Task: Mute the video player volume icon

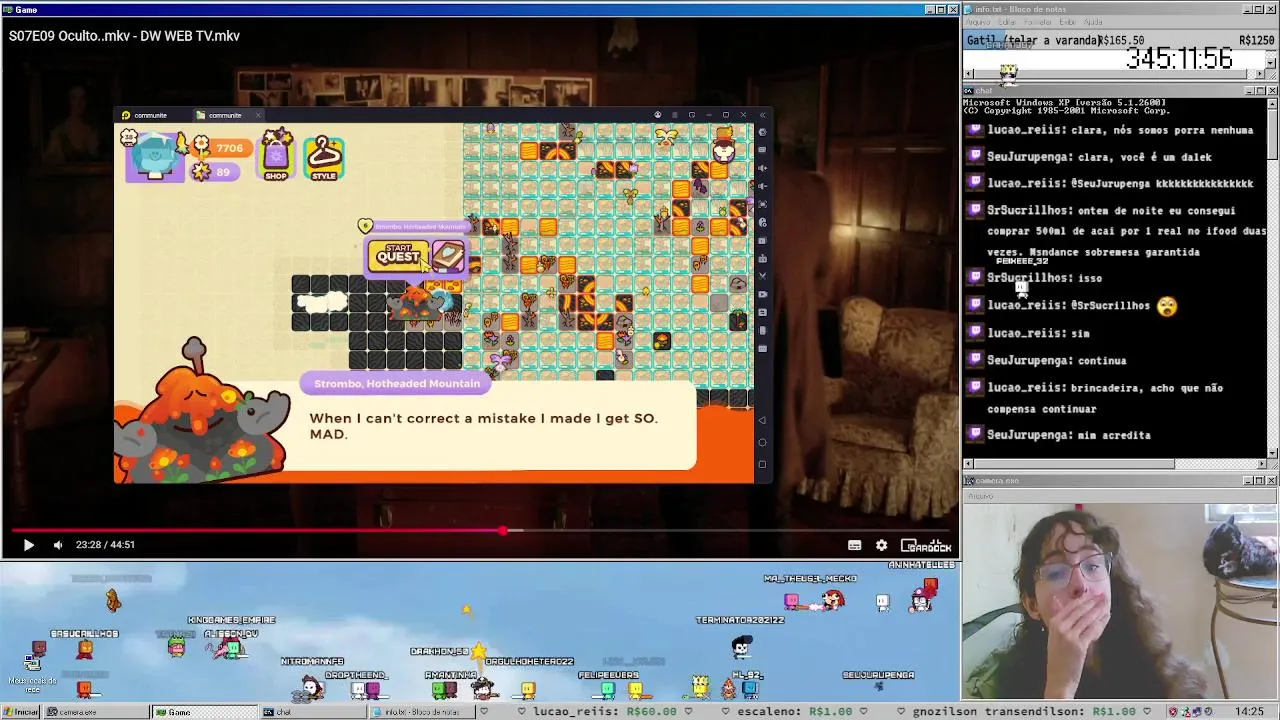Action: coord(58,545)
